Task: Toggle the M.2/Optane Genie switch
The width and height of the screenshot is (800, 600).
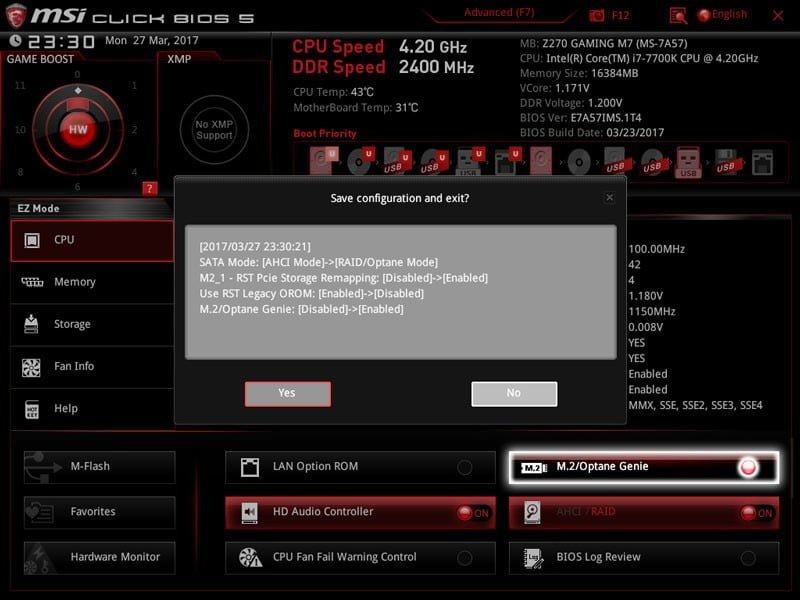Action: point(747,467)
